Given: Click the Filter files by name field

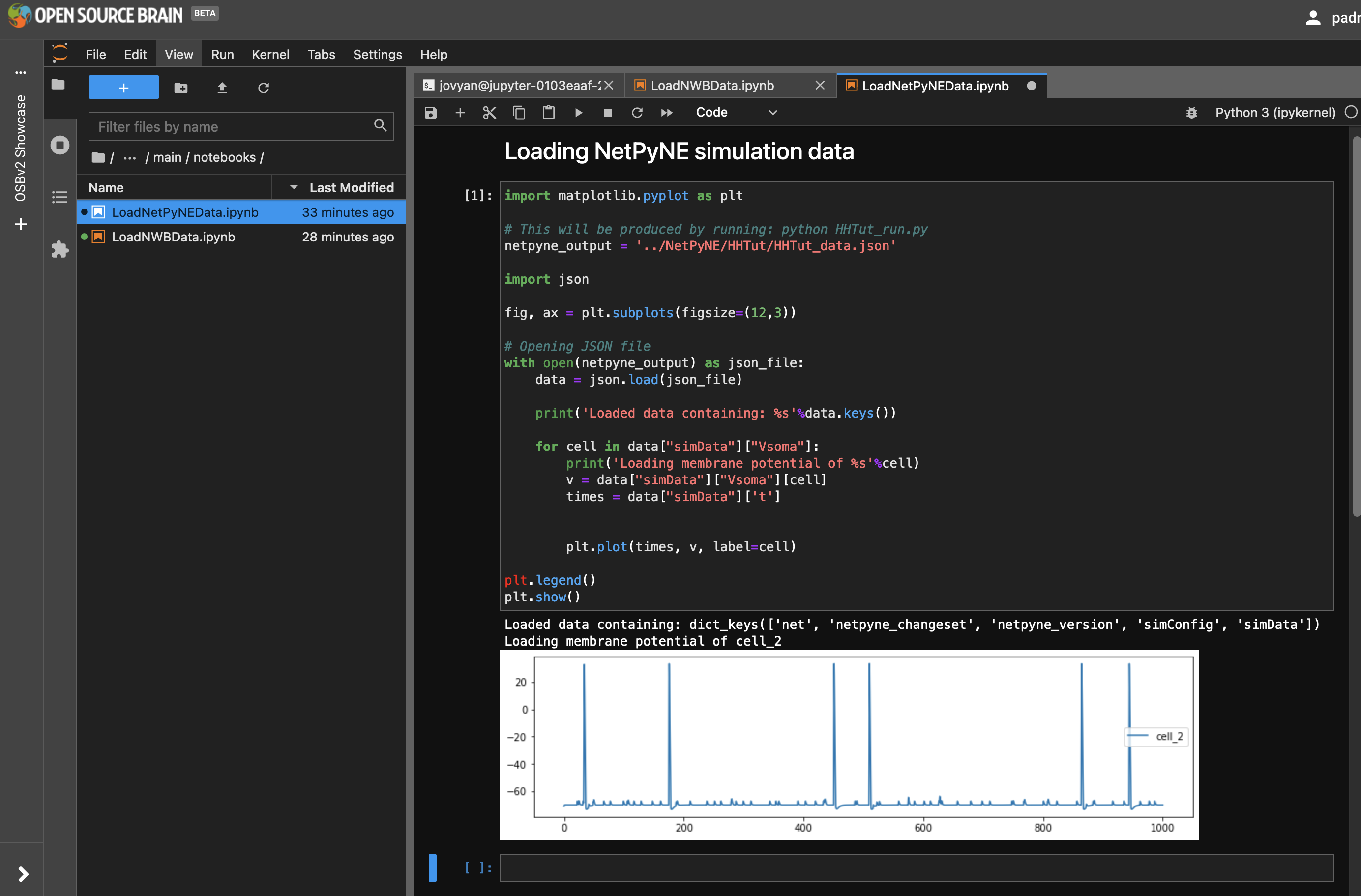Looking at the screenshot, I should click(x=241, y=126).
